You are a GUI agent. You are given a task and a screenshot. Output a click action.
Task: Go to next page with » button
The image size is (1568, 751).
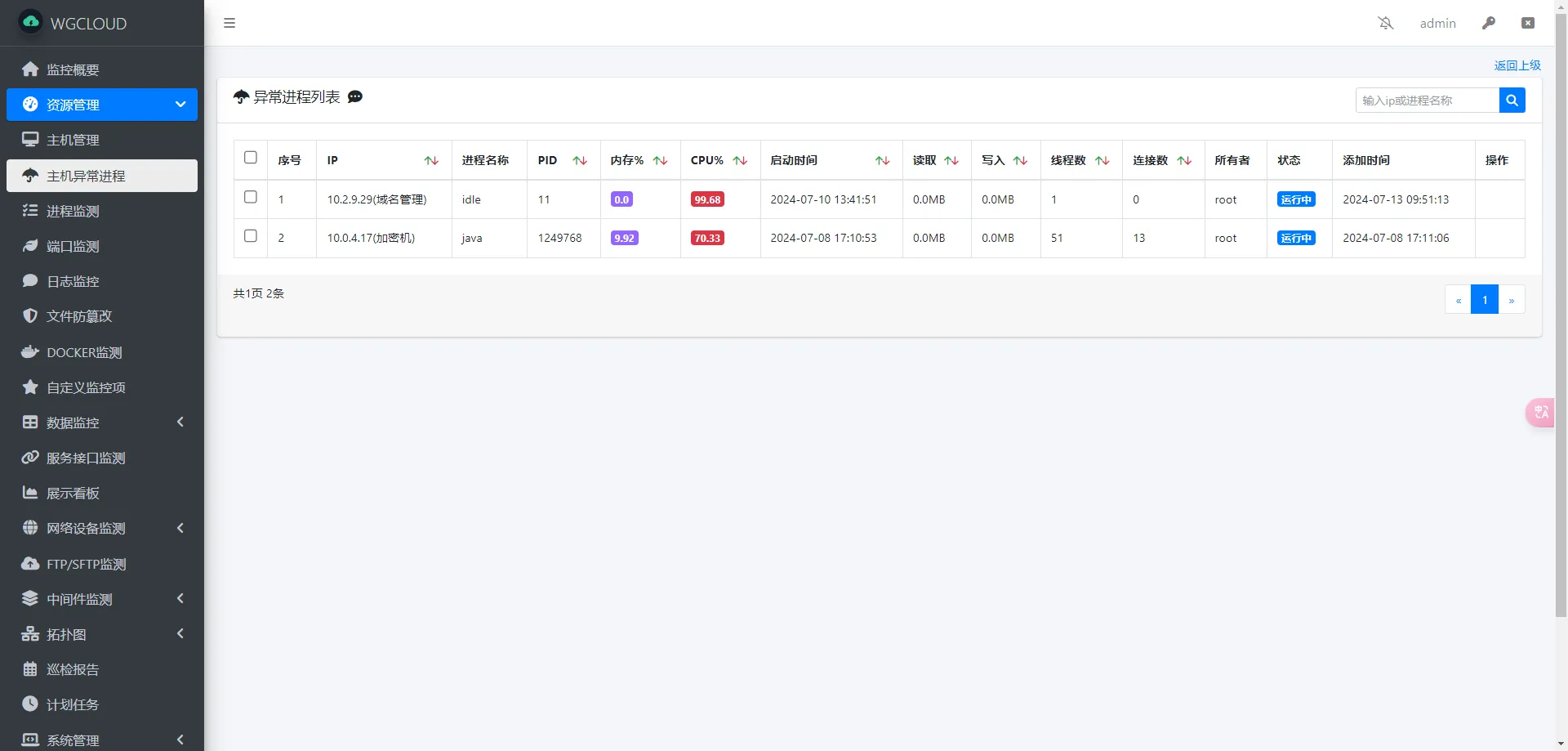pos(1512,299)
